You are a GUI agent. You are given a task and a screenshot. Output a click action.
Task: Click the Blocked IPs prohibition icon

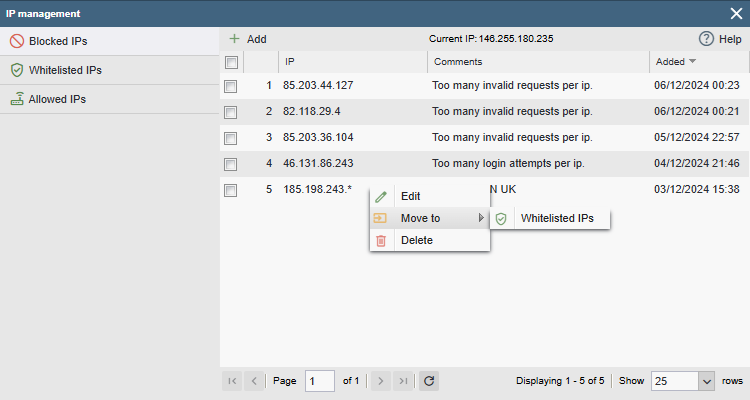[x=16, y=41]
